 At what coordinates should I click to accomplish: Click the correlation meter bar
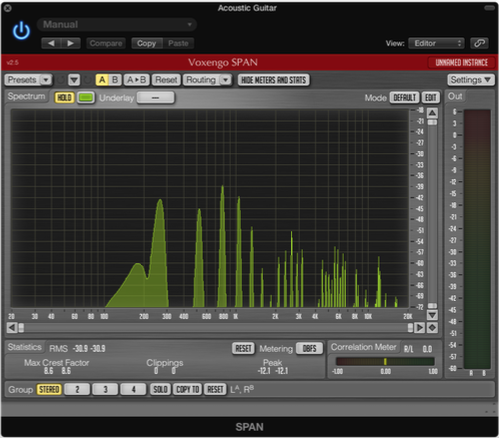click(x=385, y=362)
